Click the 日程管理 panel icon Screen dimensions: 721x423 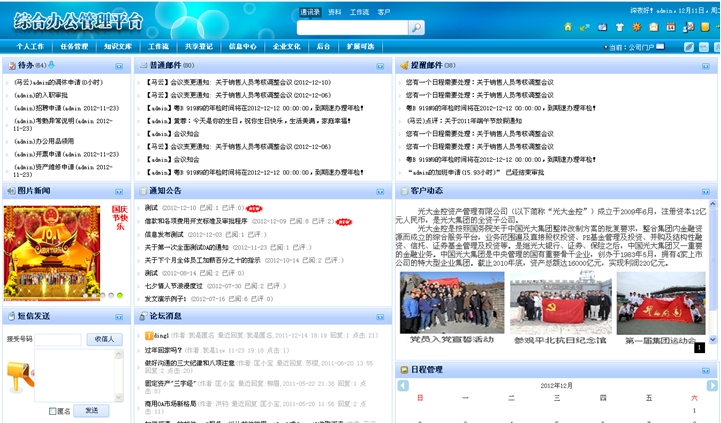(x=404, y=370)
